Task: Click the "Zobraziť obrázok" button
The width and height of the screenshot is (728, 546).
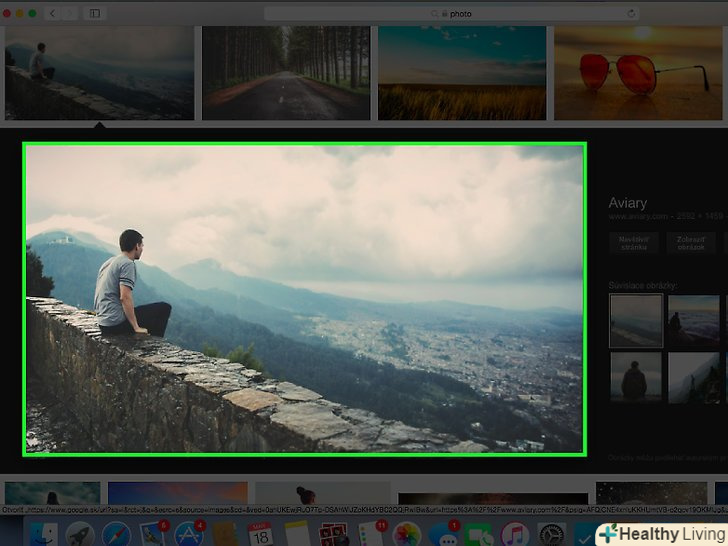Action: (691, 243)
